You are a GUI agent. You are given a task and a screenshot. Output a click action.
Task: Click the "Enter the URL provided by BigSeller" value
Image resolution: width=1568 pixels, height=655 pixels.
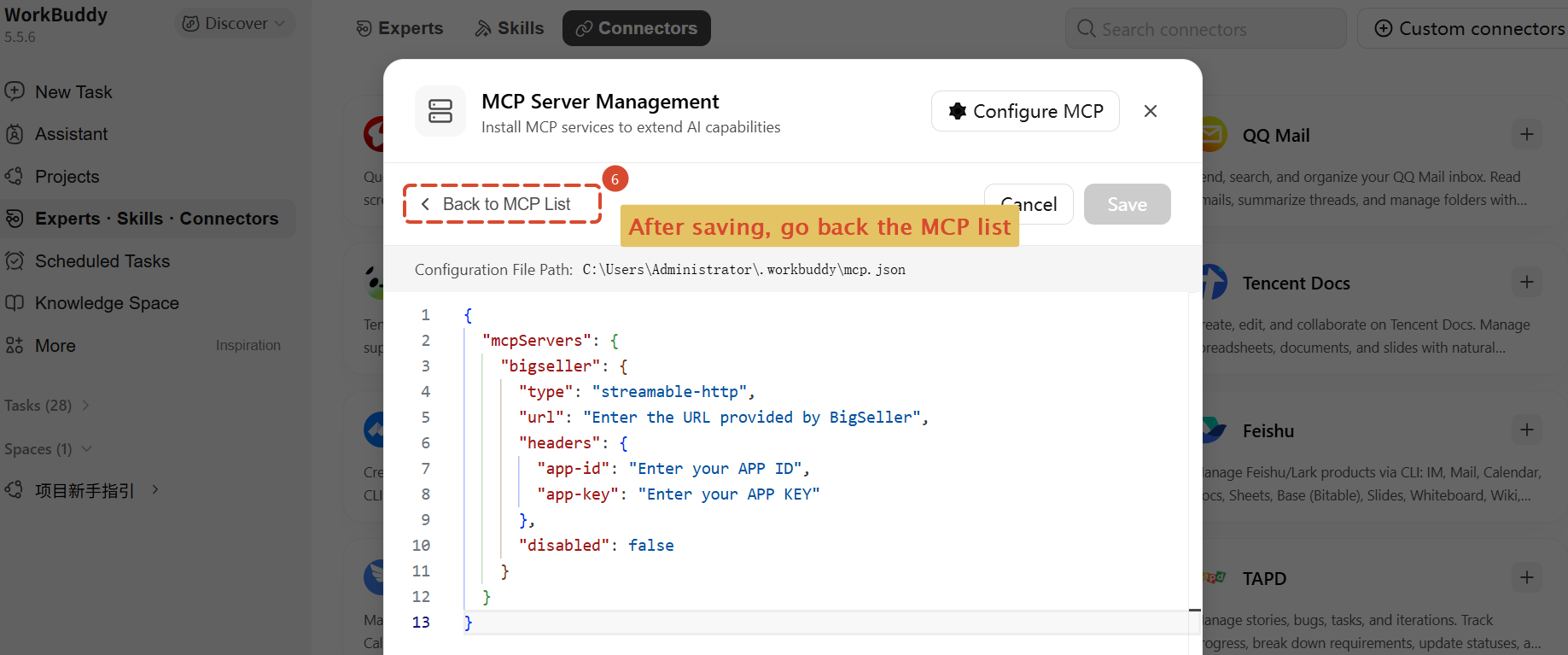click(x=752, y=418)
